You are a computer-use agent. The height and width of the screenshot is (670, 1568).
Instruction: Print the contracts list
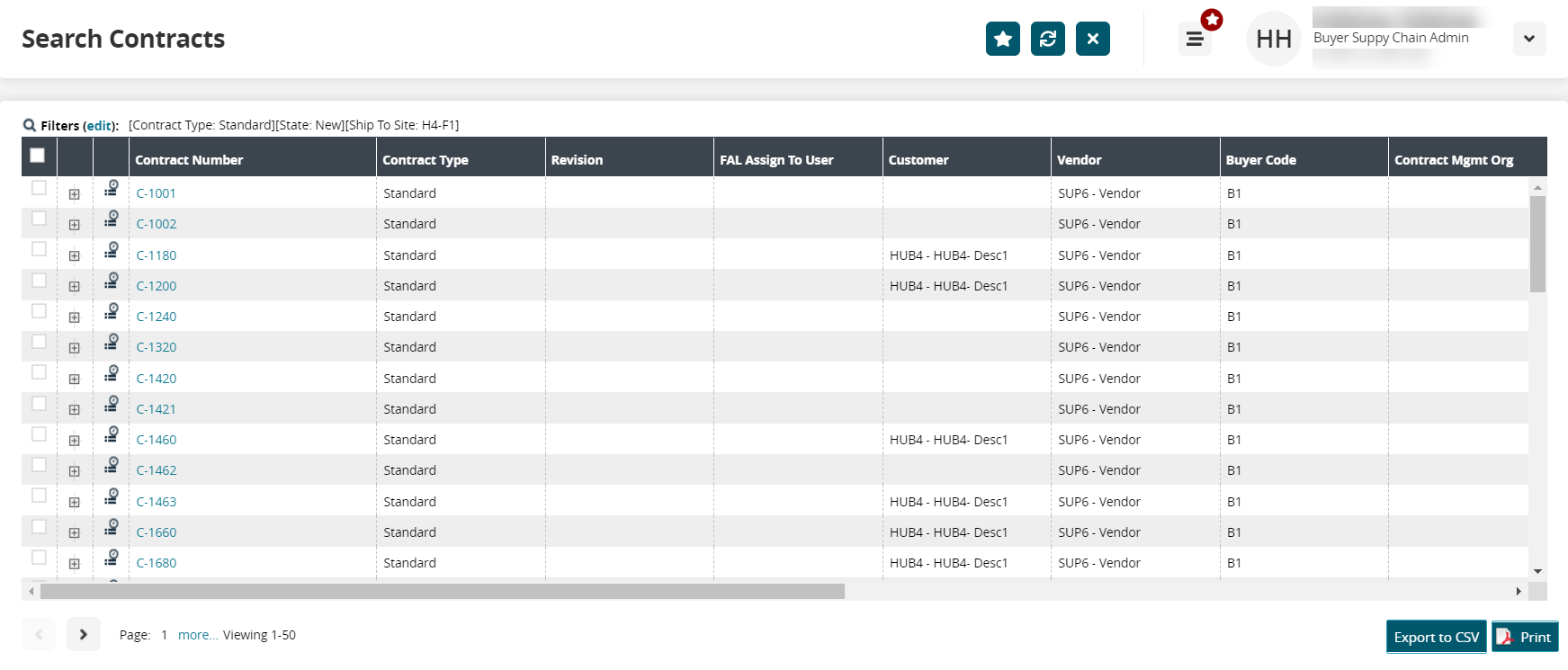1525,637
